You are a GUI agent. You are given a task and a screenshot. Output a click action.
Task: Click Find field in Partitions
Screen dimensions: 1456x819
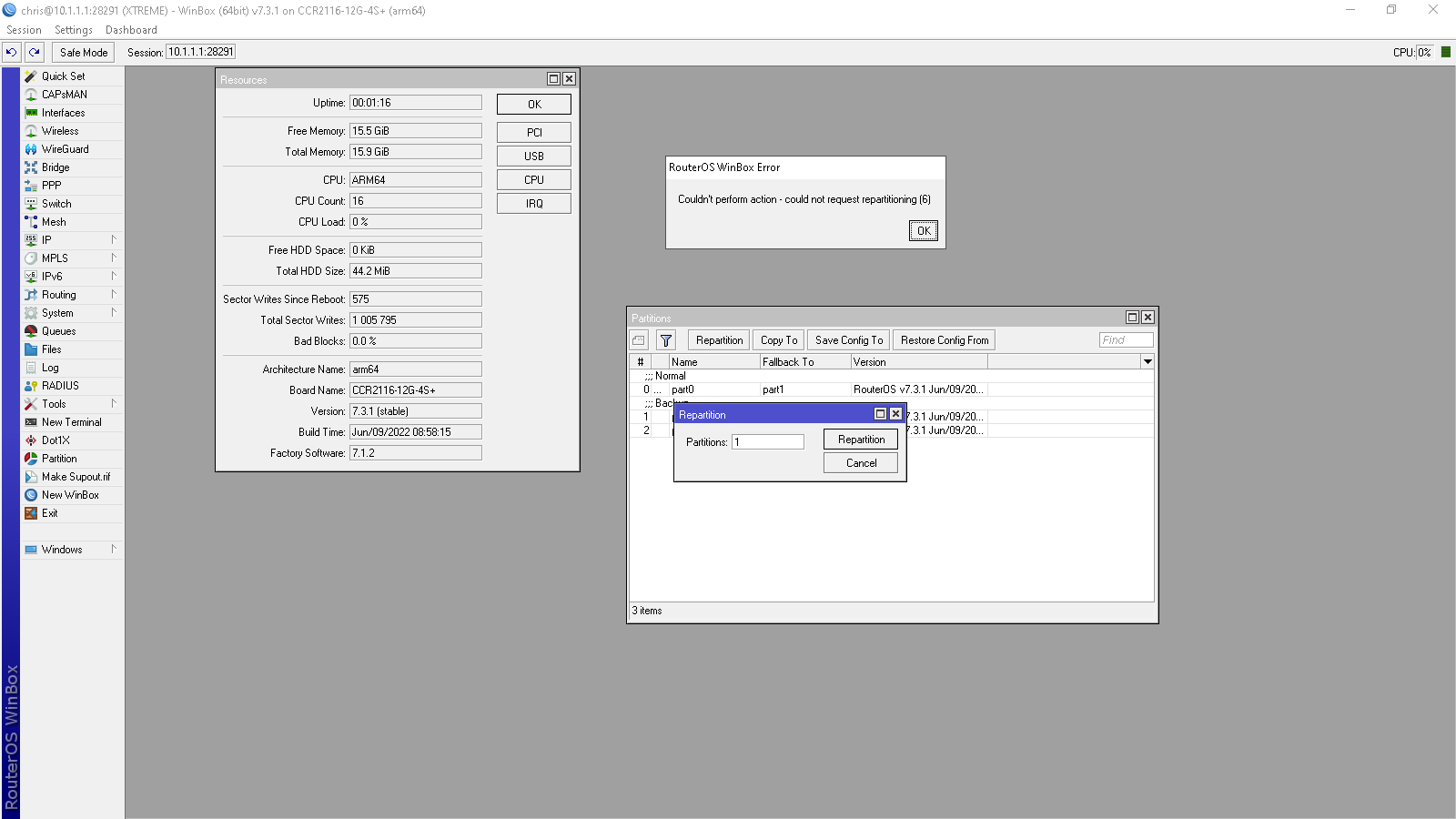1127,340
